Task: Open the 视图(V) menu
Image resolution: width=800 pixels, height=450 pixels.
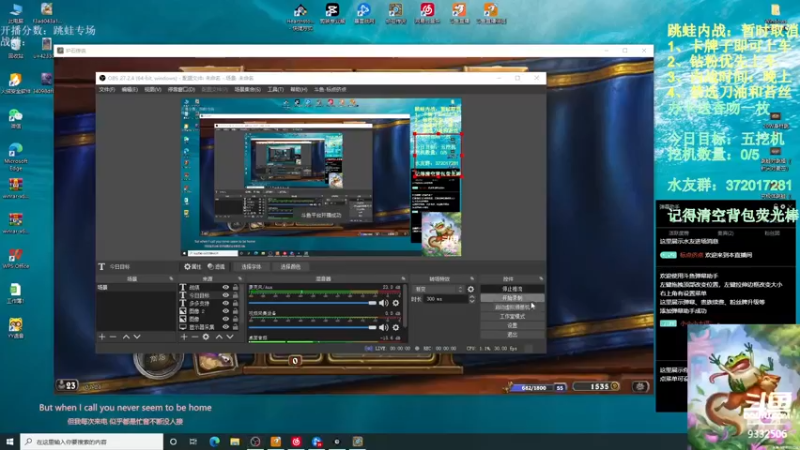Action: [x=153, y=89]
